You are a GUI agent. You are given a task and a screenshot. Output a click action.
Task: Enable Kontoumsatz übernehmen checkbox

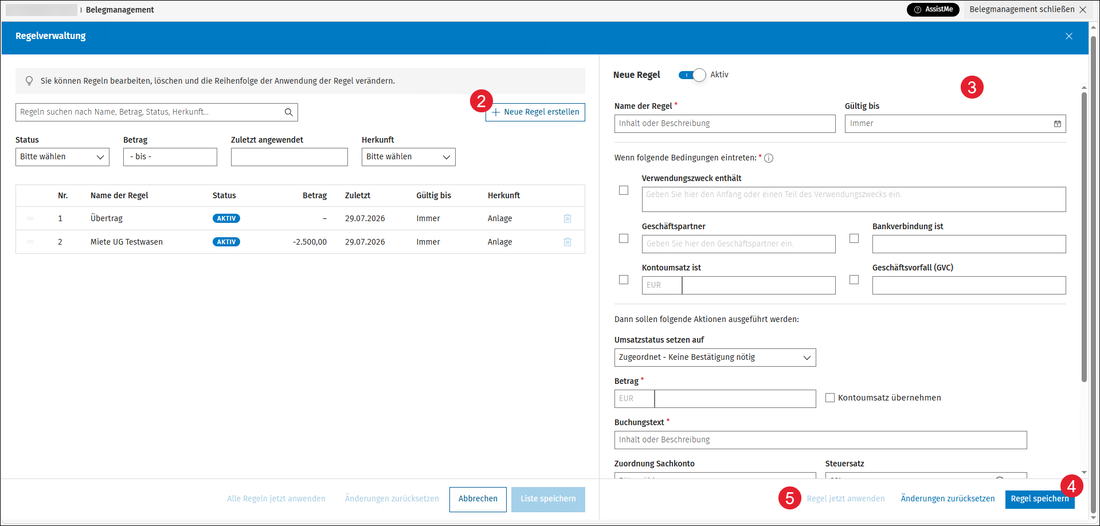pyautogui.click(x=830, y=398)
